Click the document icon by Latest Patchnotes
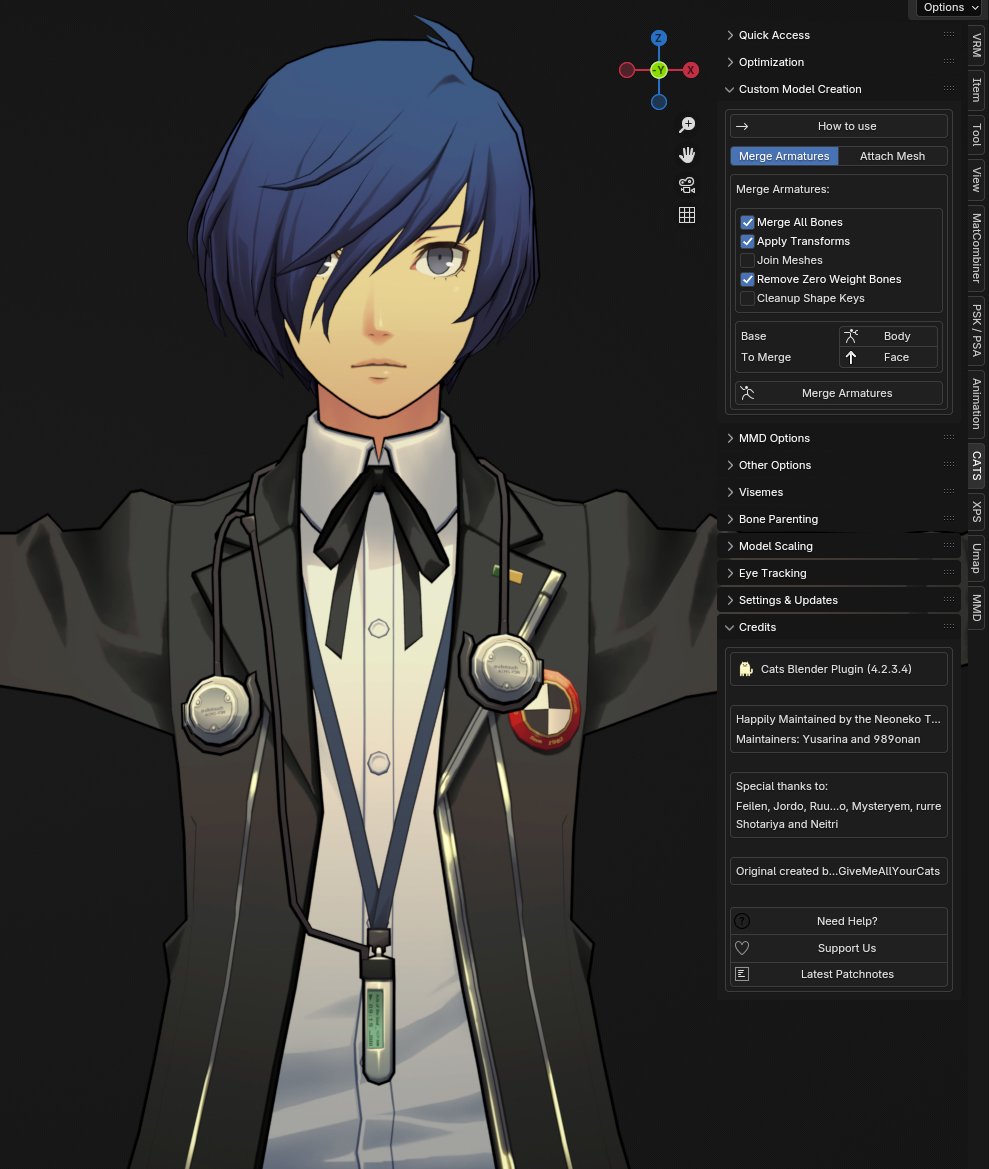The image size is (989, 1169). 742,974
